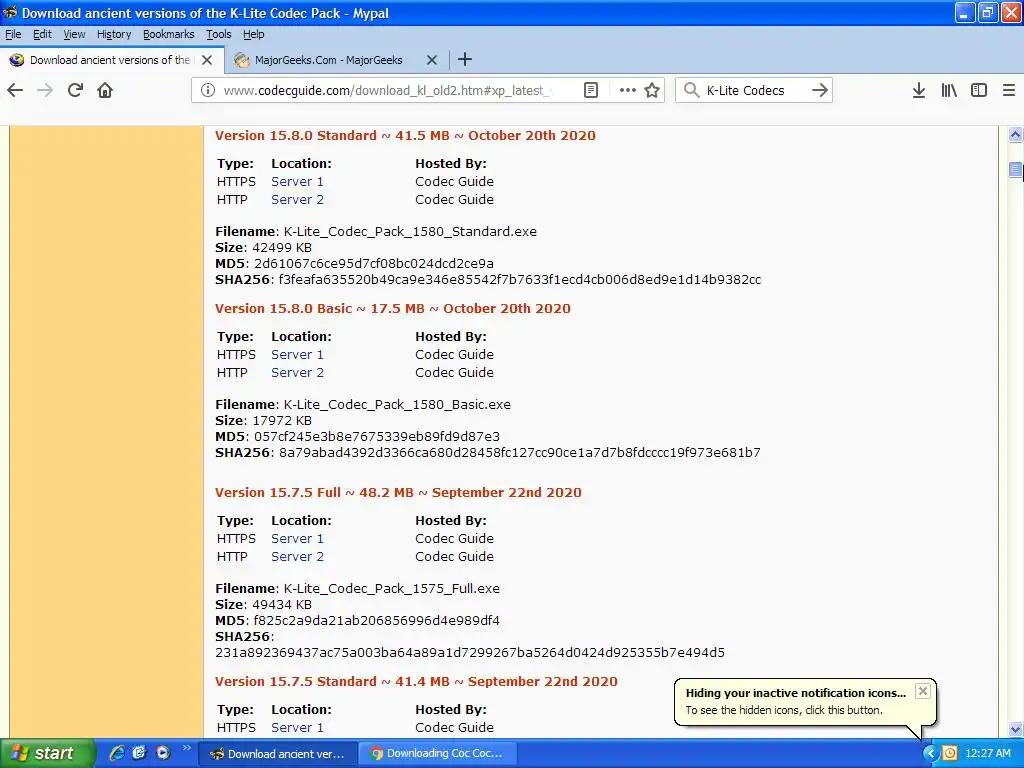Switch to Downloading Coc Coc taskbar button
1024x768 pixels.
(438, 754)
